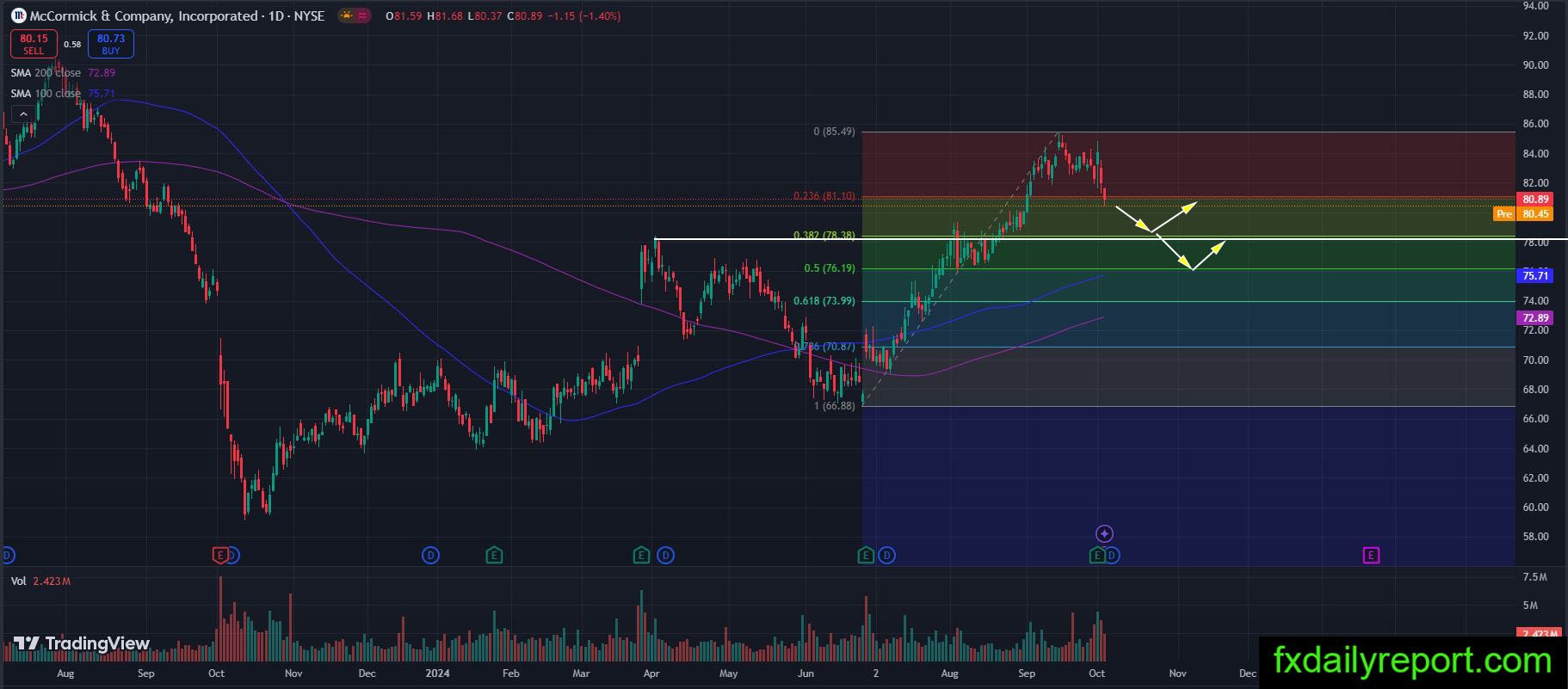Click the 0.5 (76.19) Fibonacci level label
The width and height of the screenshot is (1568, 689).
[830, 268]
